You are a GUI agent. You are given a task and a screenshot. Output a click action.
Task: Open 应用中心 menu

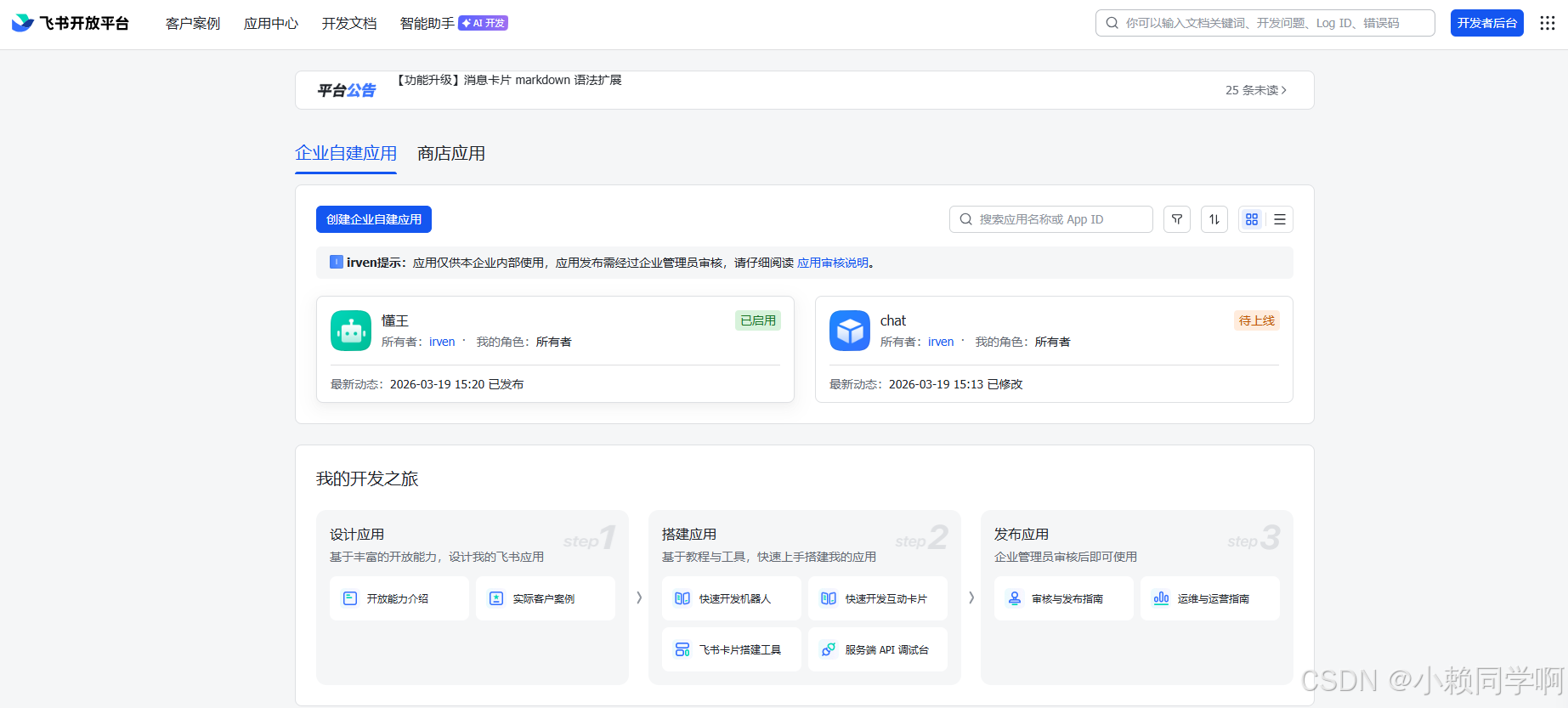tap(271, 23)
